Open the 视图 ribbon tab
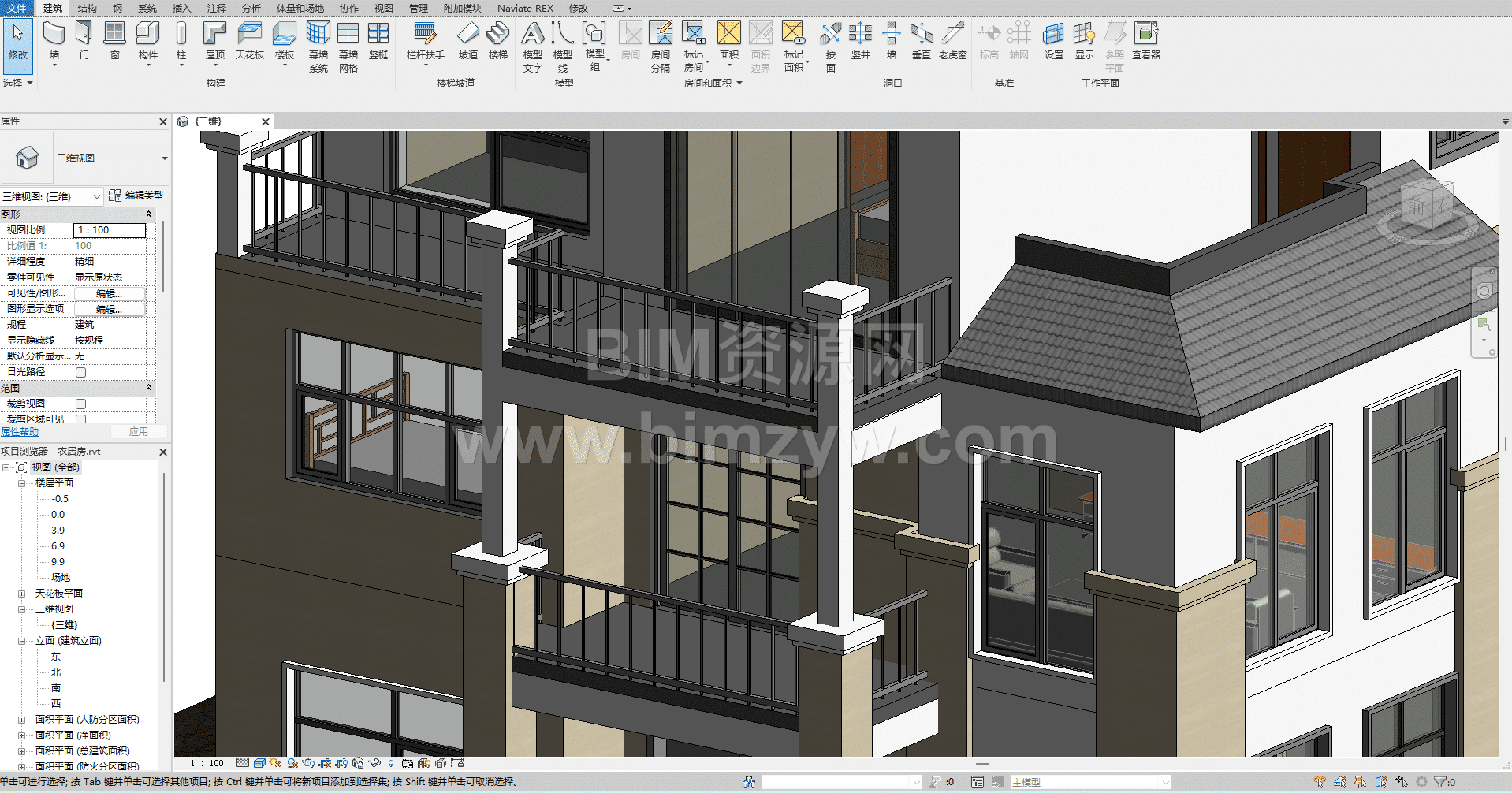The image size is (1512, 793). [384, 8]
